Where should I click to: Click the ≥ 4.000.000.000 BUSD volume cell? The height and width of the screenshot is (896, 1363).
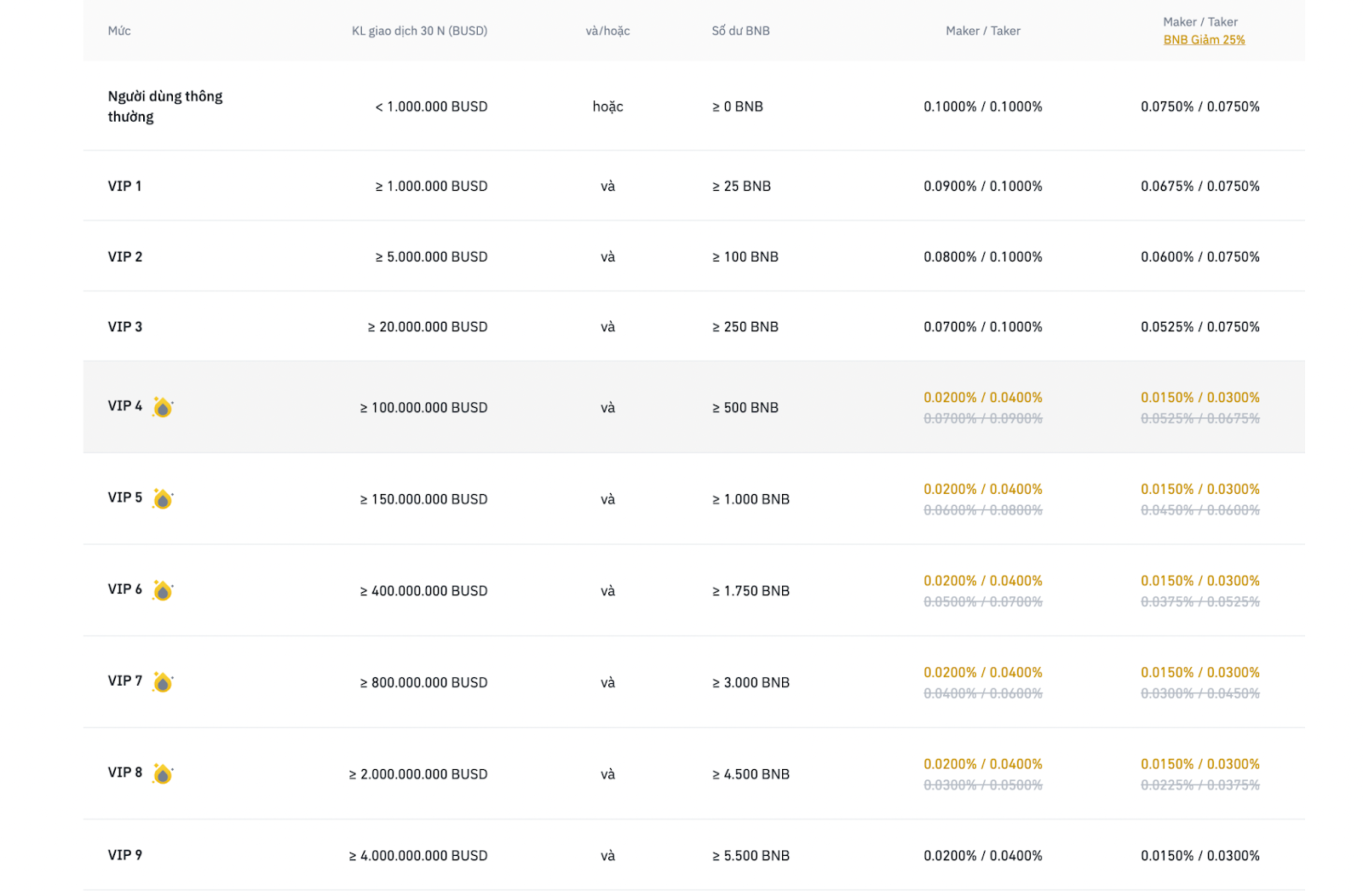[418, 855]
